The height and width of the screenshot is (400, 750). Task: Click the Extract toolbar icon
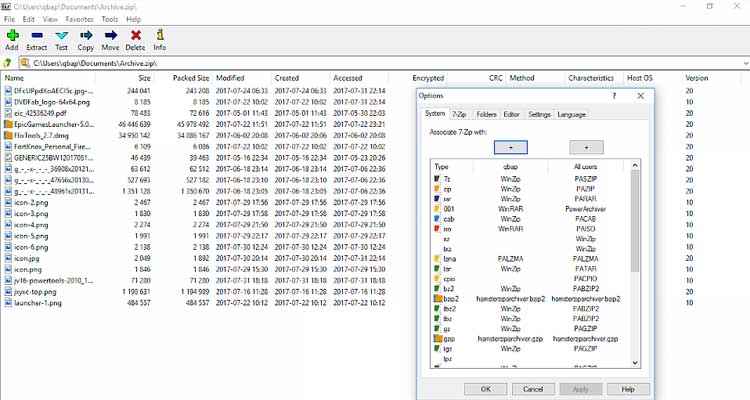pyautogui.click(x=37, y=35)
